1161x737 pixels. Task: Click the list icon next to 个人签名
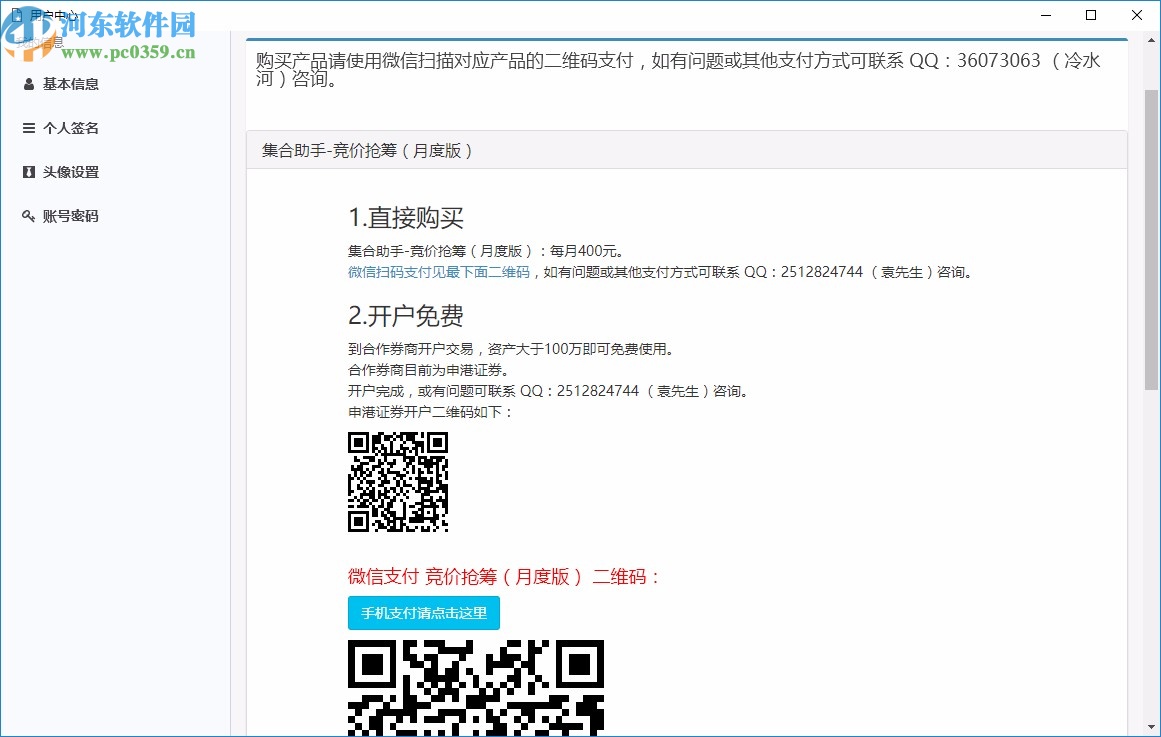point(28,128)
